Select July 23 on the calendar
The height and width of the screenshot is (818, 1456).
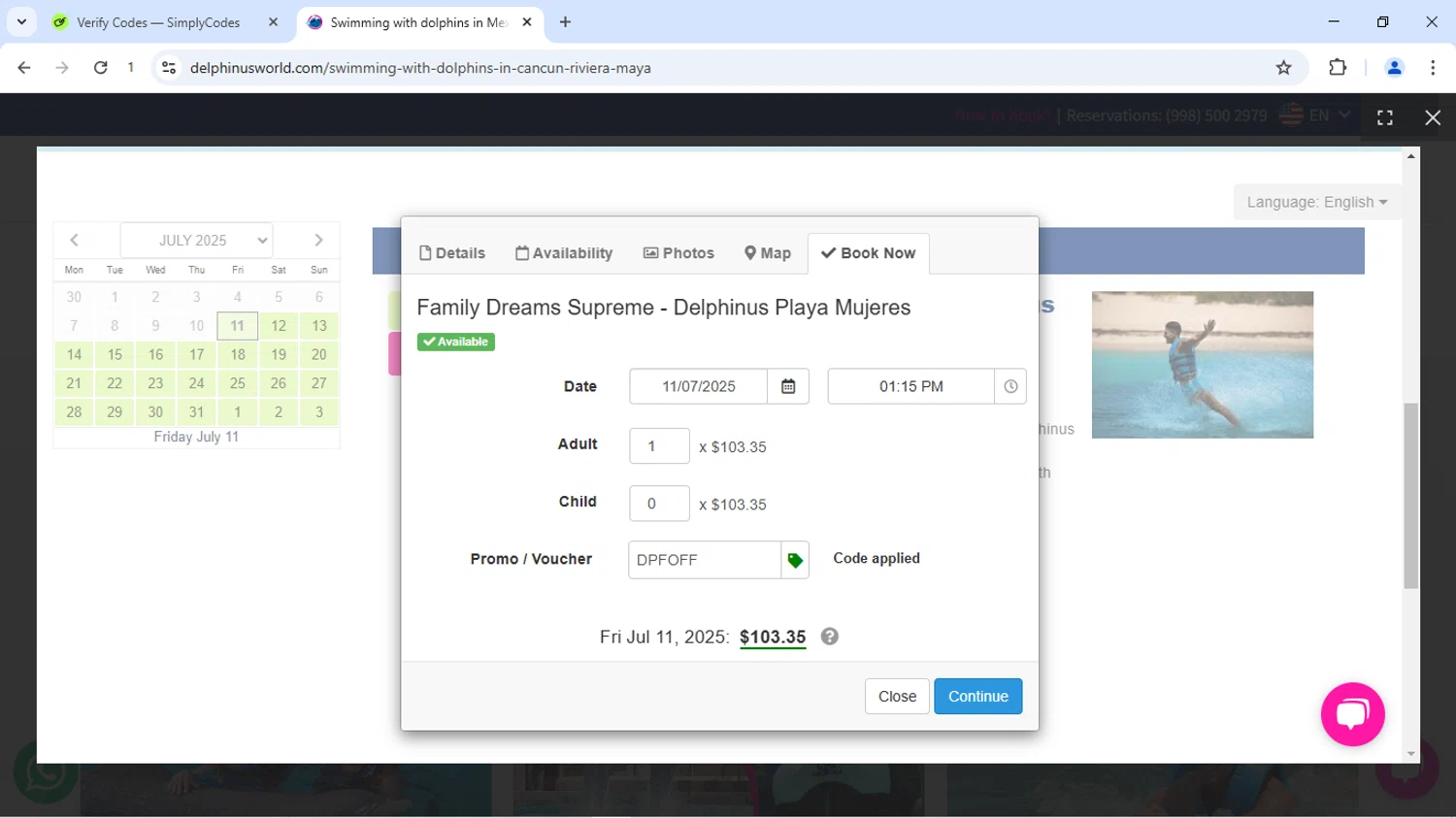[x=155, y=383]
